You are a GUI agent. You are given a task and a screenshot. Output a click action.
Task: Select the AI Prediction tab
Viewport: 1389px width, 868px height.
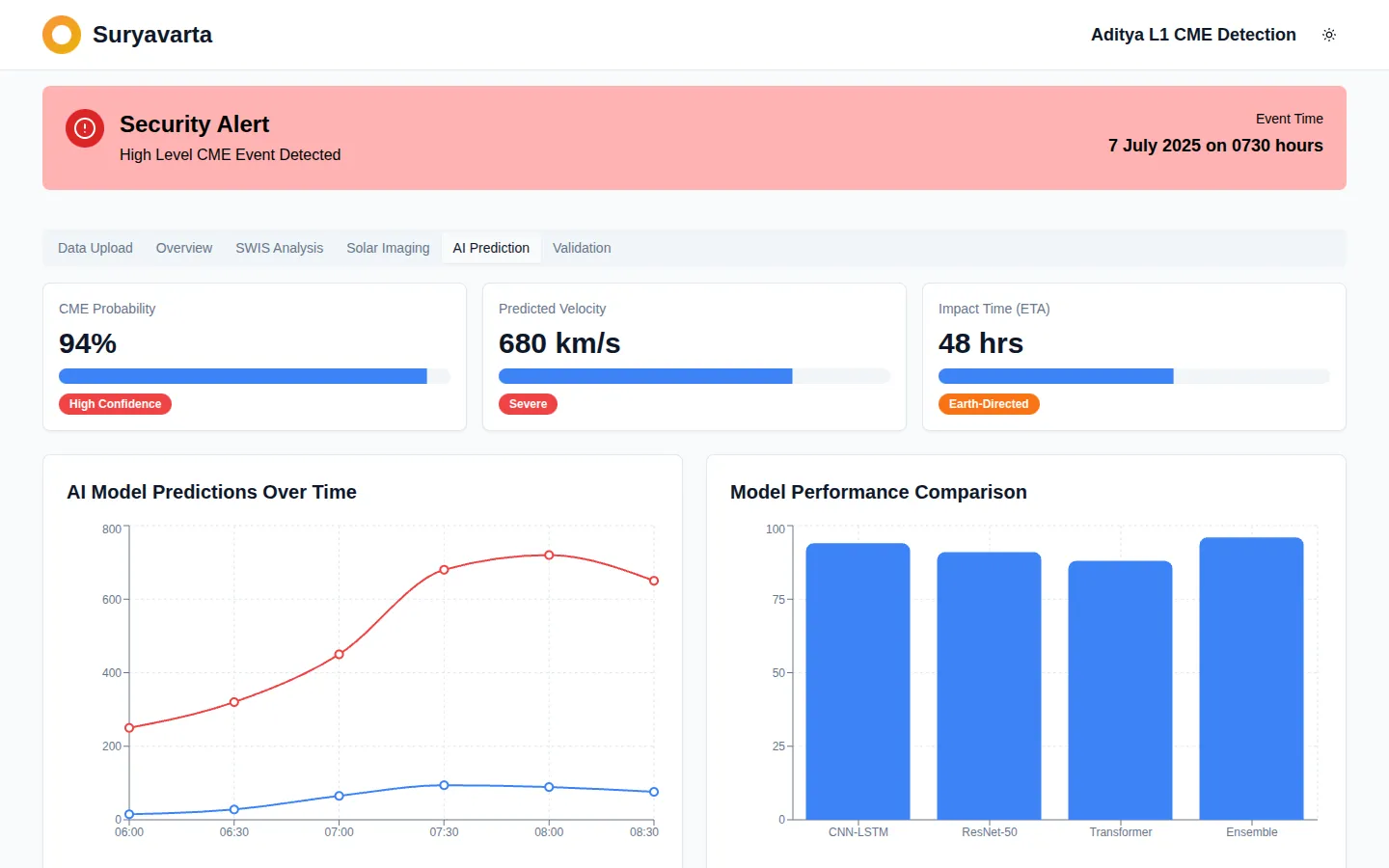pyautogui.click(x=491, y=248)
